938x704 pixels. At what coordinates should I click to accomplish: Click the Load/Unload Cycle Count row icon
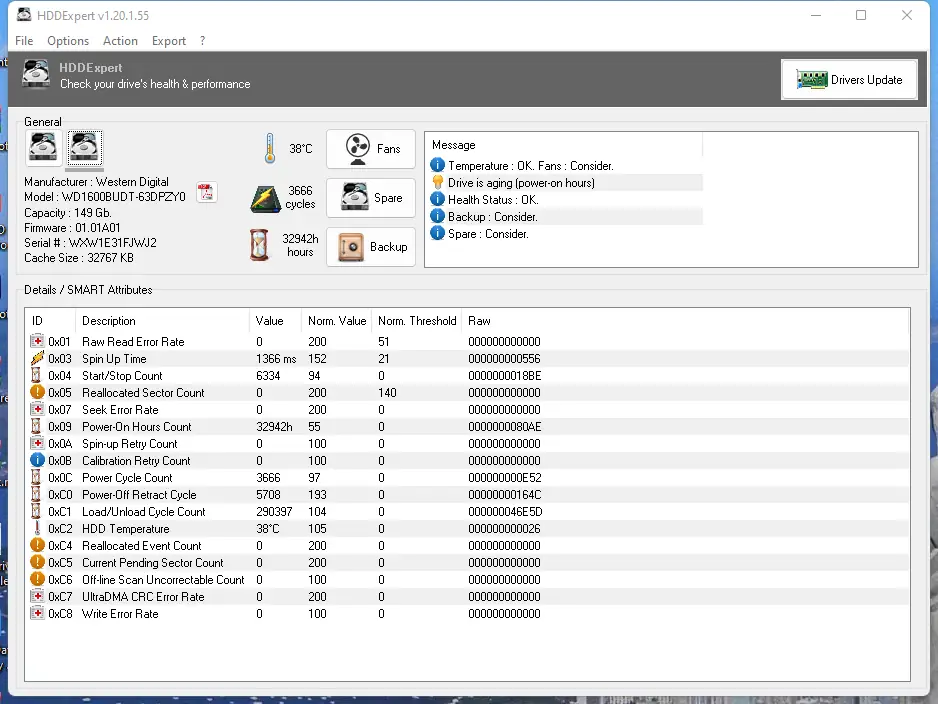36,511
